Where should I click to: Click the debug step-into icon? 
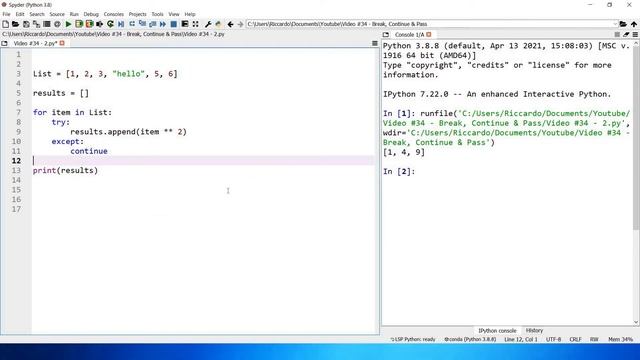click(x=142, y=24)
